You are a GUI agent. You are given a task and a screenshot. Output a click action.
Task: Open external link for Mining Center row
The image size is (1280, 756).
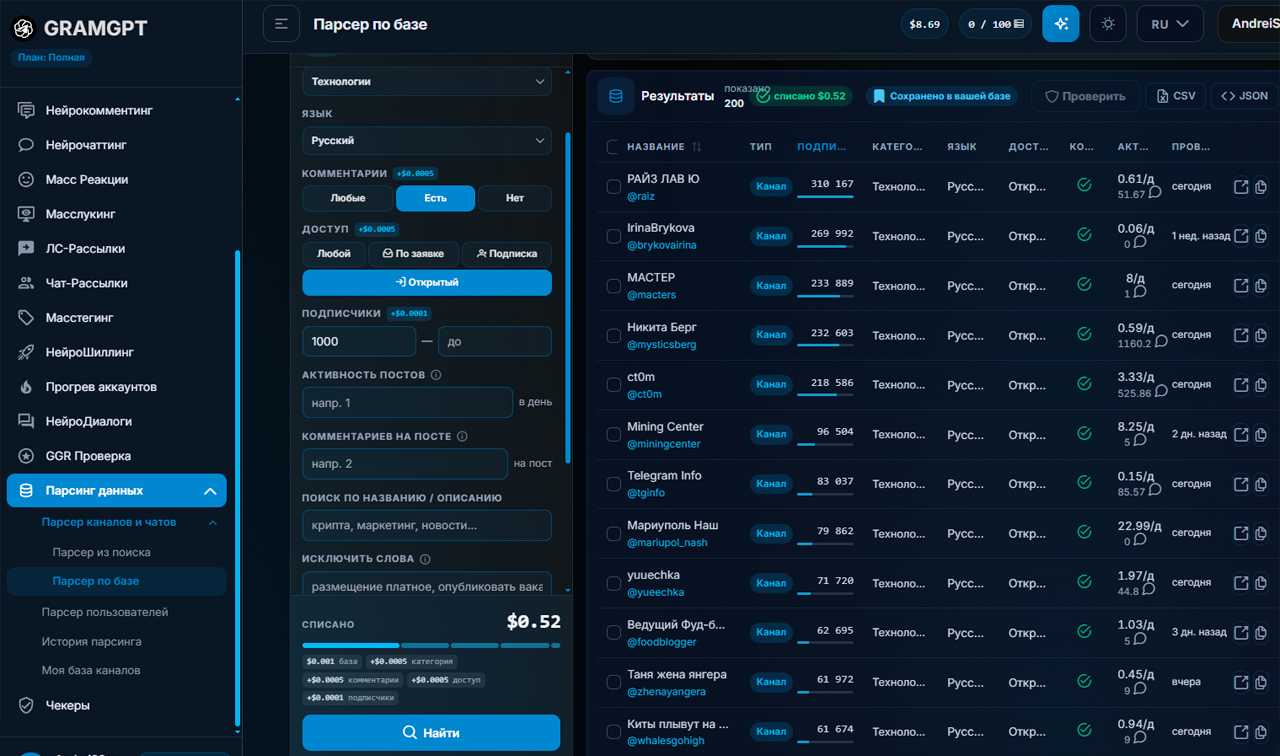[1241, 435]
